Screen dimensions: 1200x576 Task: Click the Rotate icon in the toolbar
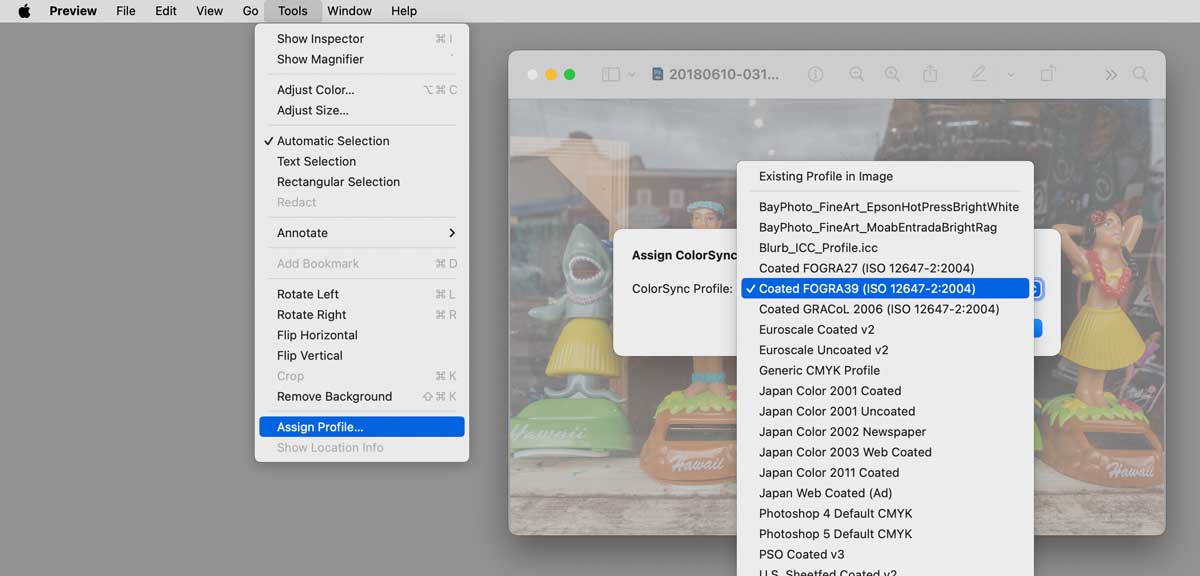pyautogui.click(x=1048, y=73)
